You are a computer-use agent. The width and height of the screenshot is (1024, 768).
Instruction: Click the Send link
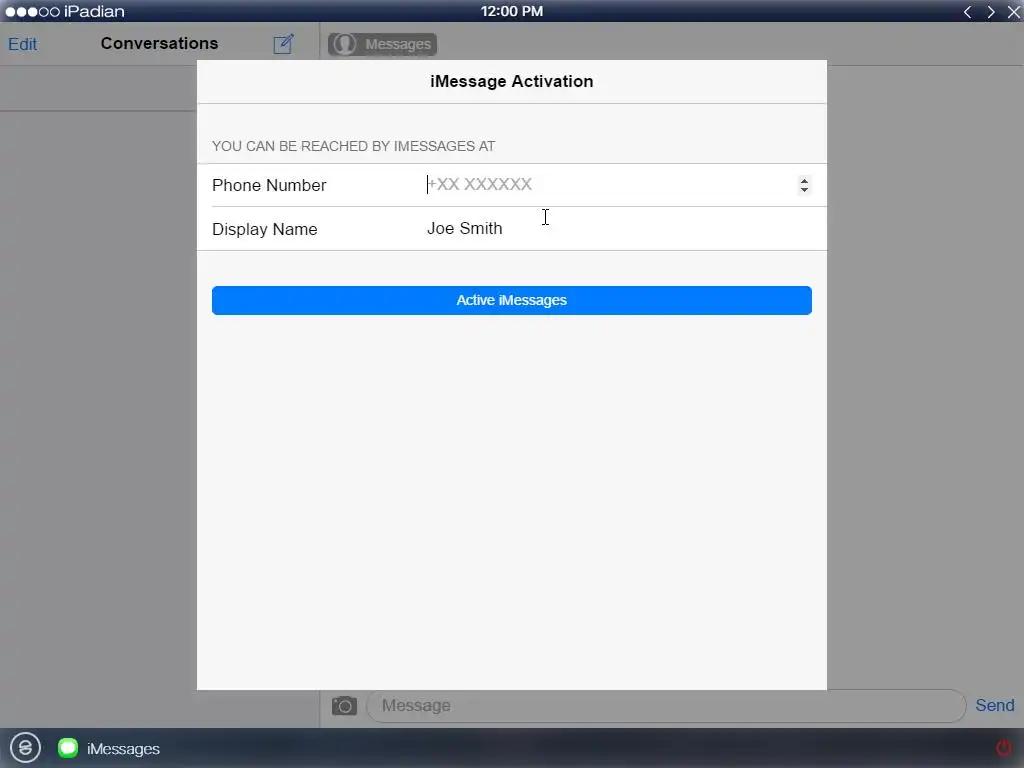(x=995, y=705)
